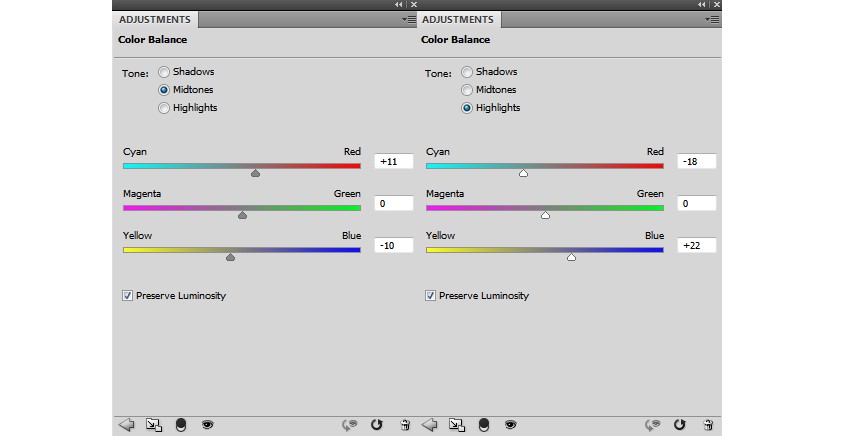Select Midtones tone in left panel
Image resolution: width=850 pixels, height=436 pixels.
pos(164,90)
